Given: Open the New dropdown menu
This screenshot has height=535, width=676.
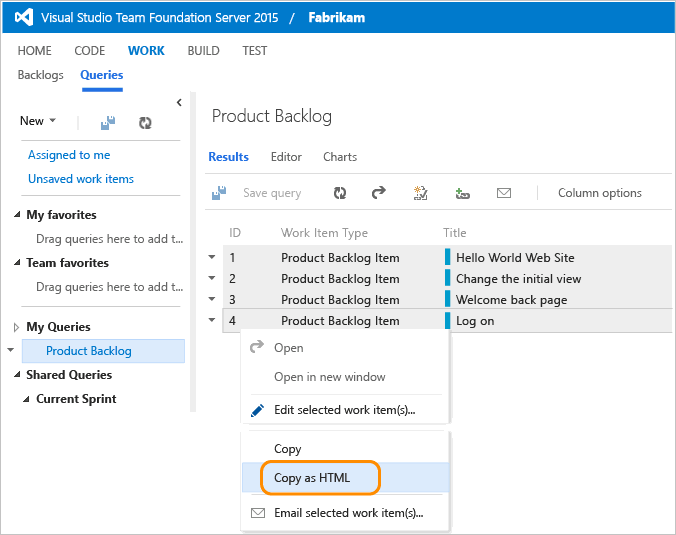Looking at the screenshot, I should tap(38, 121).
